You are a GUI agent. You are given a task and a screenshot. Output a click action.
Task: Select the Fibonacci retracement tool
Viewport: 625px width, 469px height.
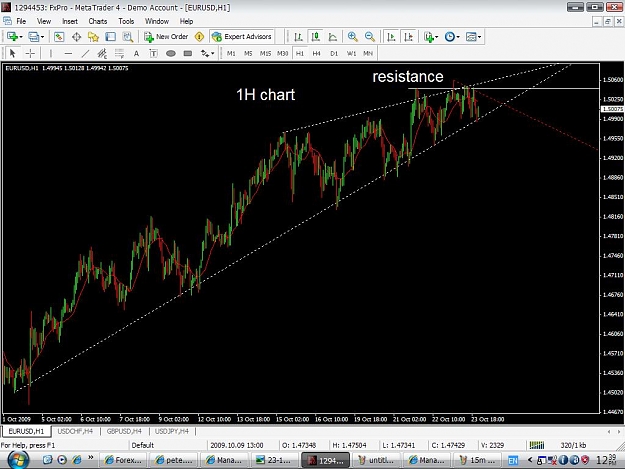tap(119, 53)
